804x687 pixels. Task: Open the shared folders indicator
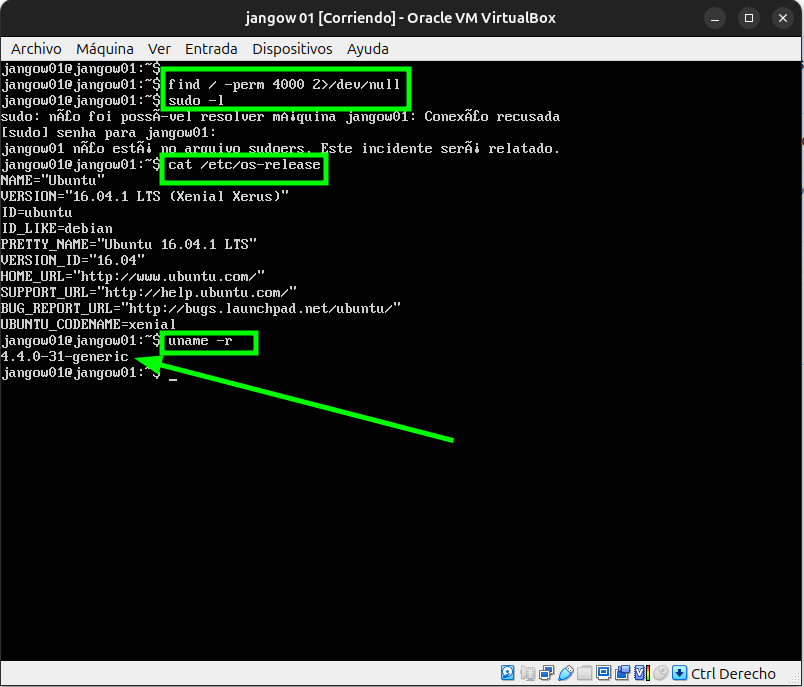click(x=584, y=673)
